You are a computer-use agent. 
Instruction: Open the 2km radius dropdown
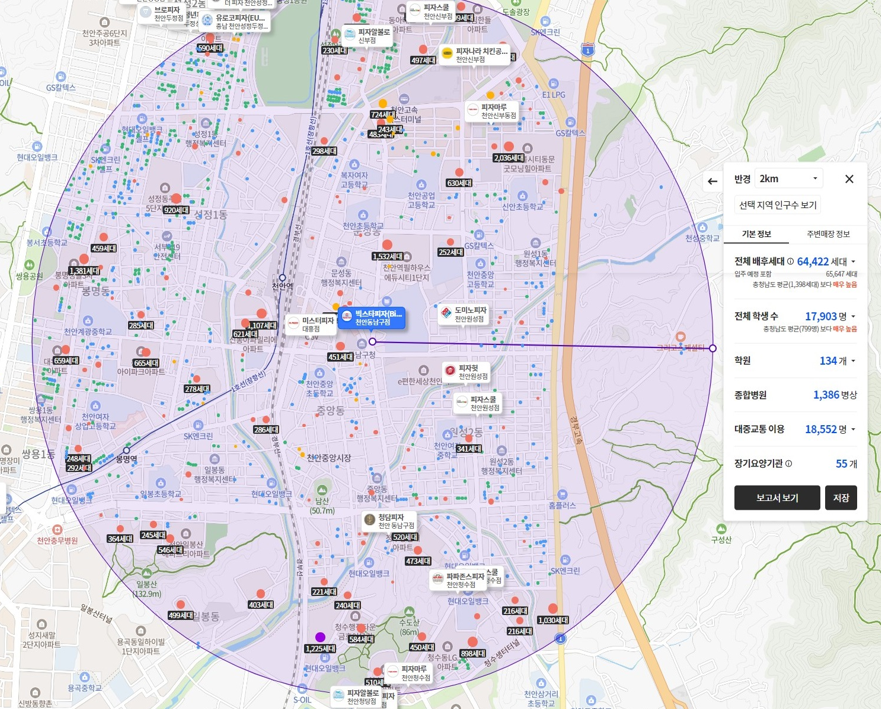point(788,179)
